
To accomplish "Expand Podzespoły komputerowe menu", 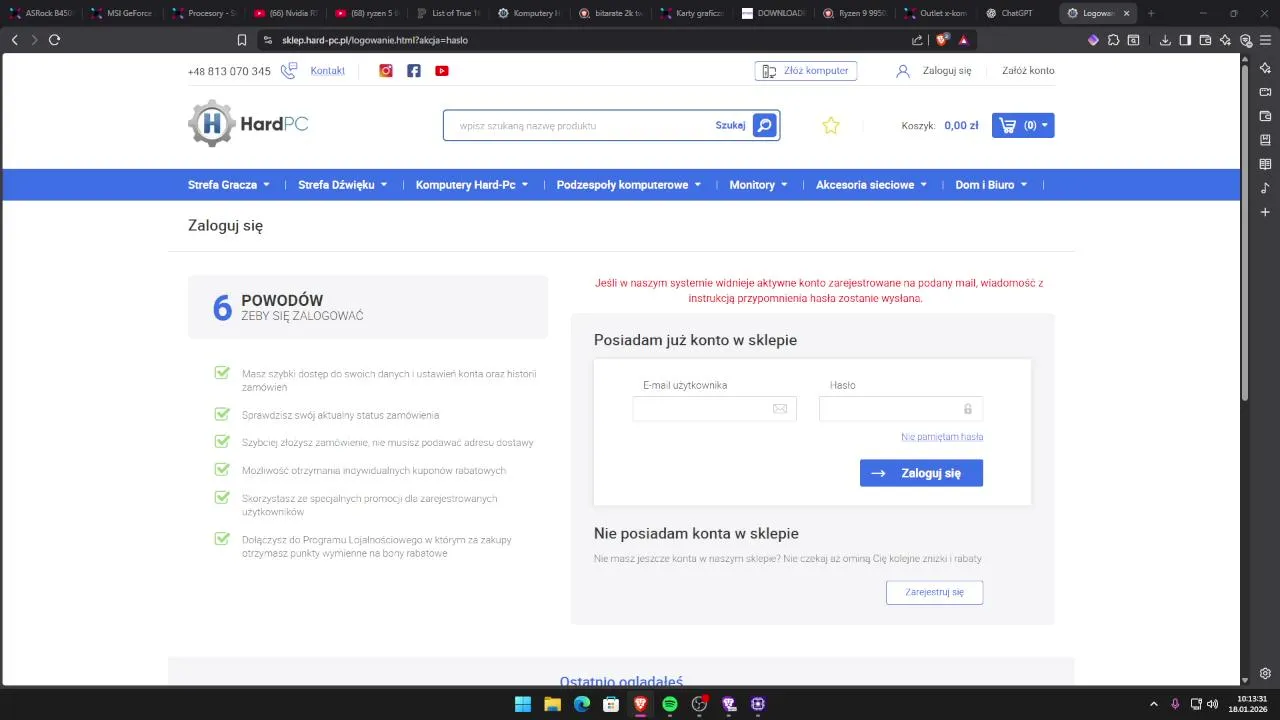I will [x=629, y=185].
